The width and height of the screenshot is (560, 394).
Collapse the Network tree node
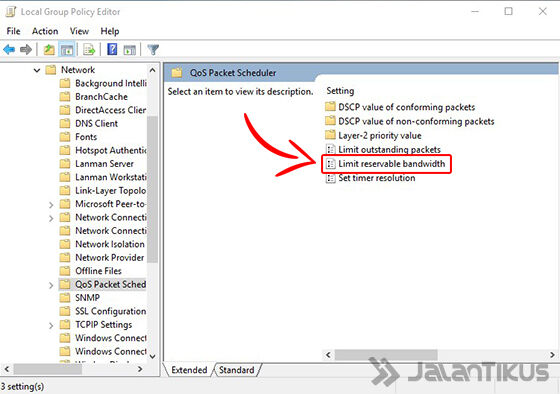coord(37,70)
